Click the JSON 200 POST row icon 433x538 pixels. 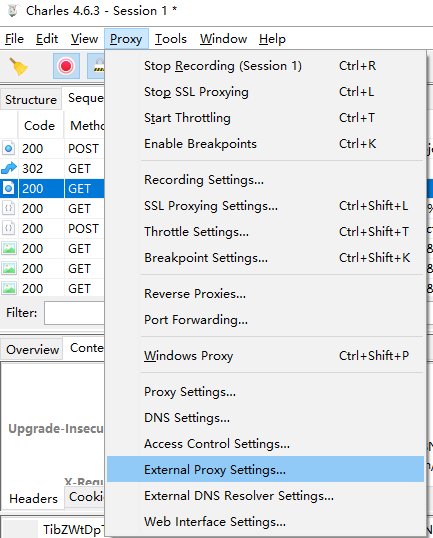[x=9, y=228]
